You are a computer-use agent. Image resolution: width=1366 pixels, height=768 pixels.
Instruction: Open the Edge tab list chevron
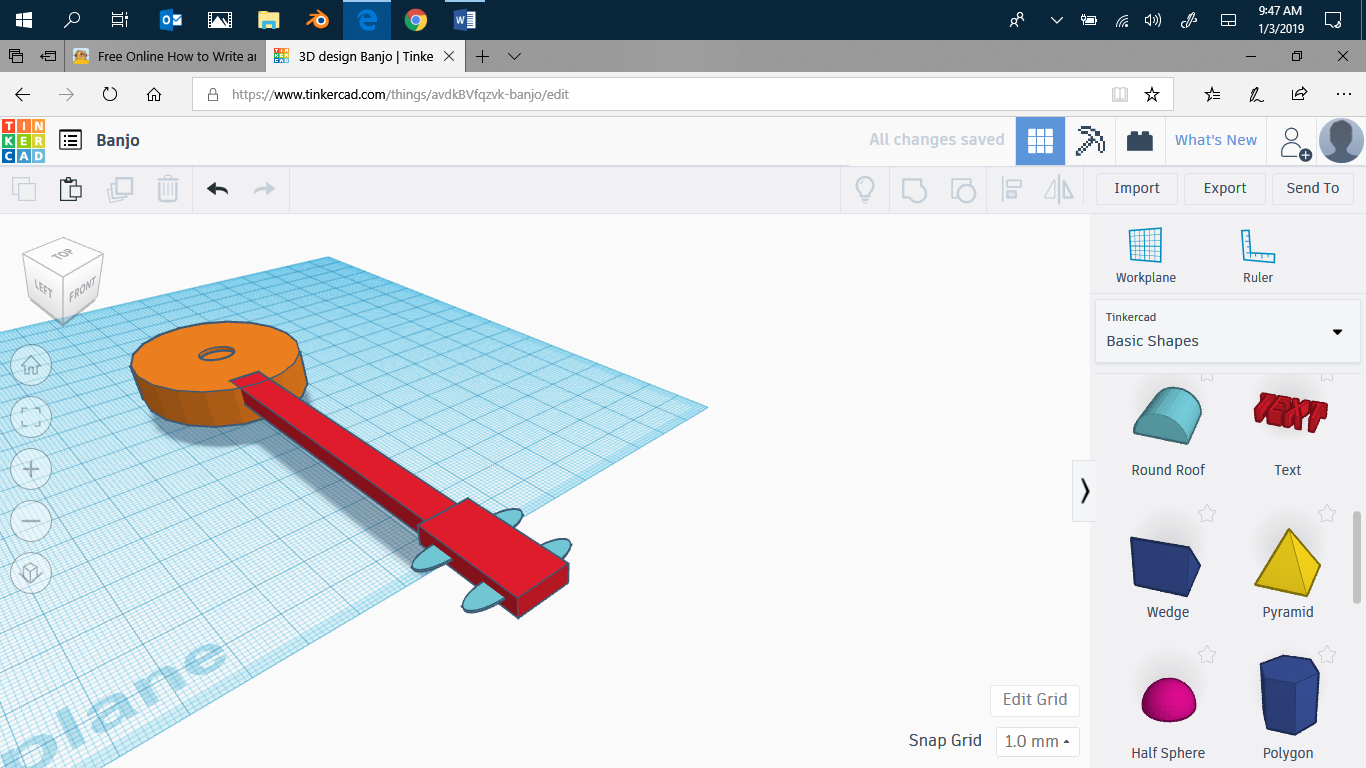pyautogui.click(x=514, y=56)
